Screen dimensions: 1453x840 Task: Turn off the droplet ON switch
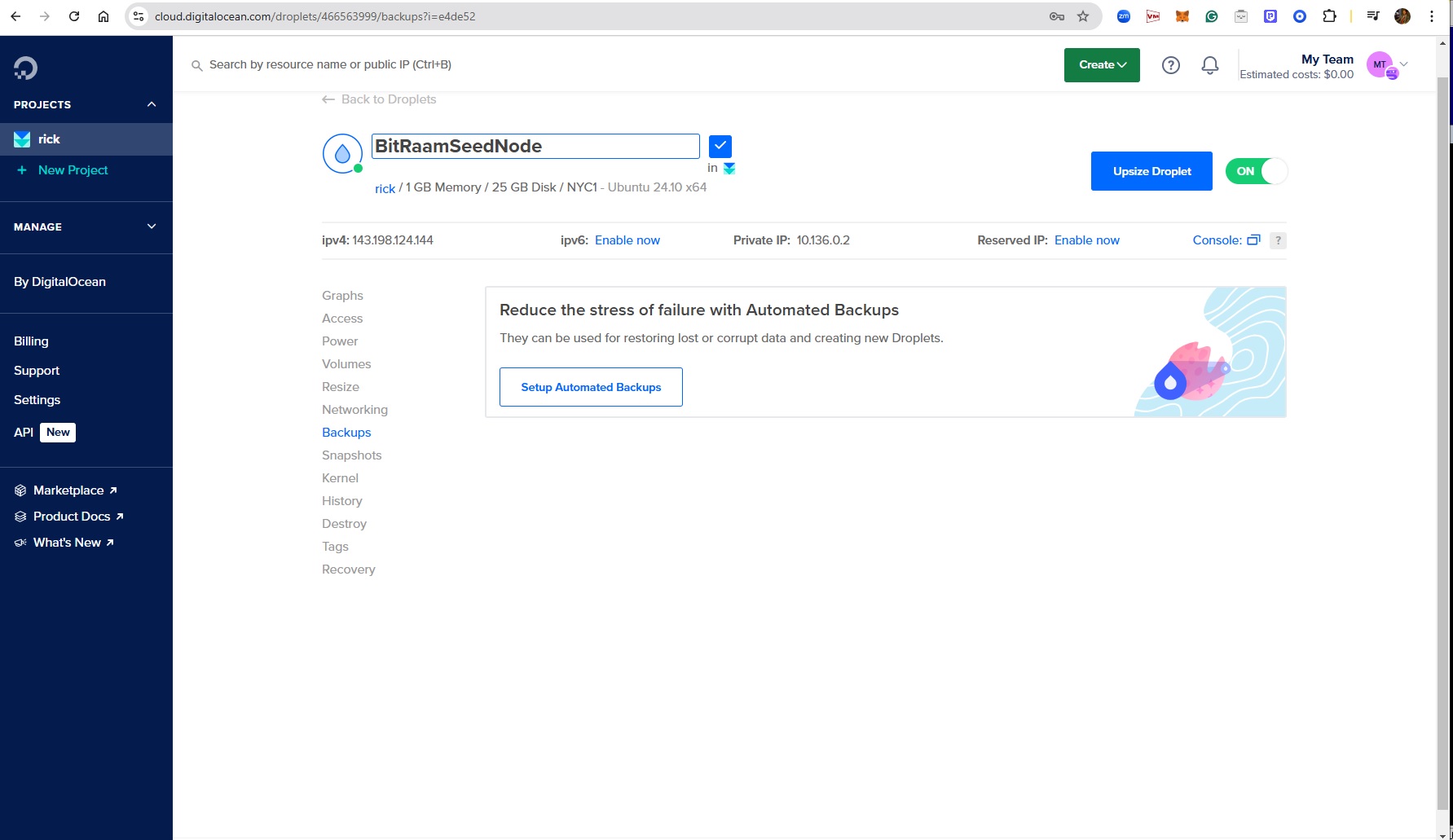coord(1257,171)
